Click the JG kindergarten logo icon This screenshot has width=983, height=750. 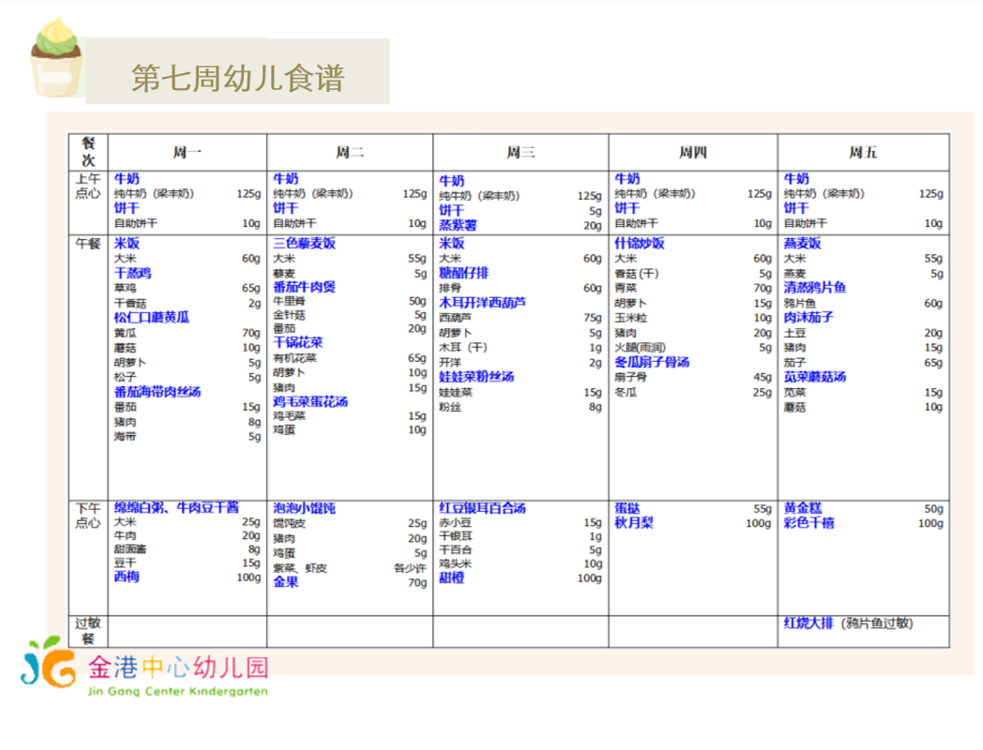click(x=47, y=663)
